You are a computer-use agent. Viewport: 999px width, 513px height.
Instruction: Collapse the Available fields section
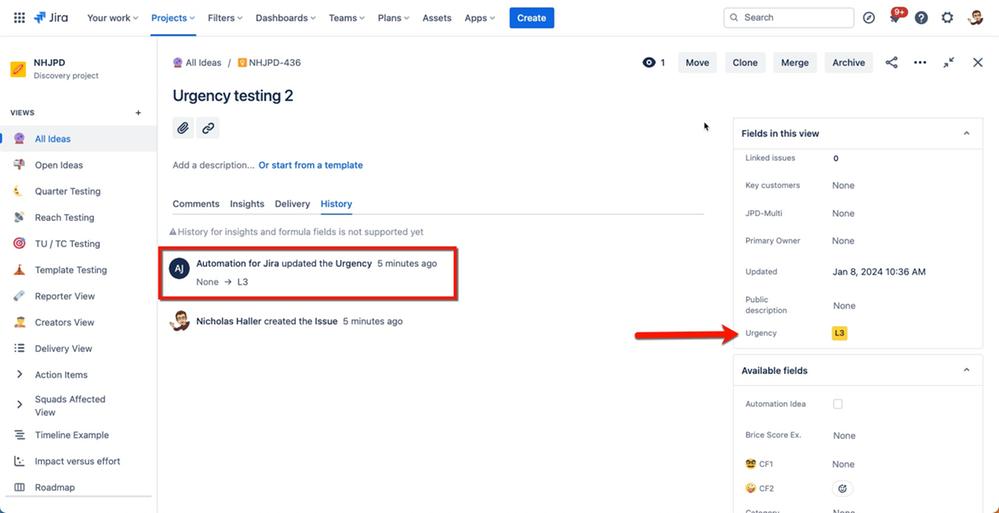pos(967,370)
